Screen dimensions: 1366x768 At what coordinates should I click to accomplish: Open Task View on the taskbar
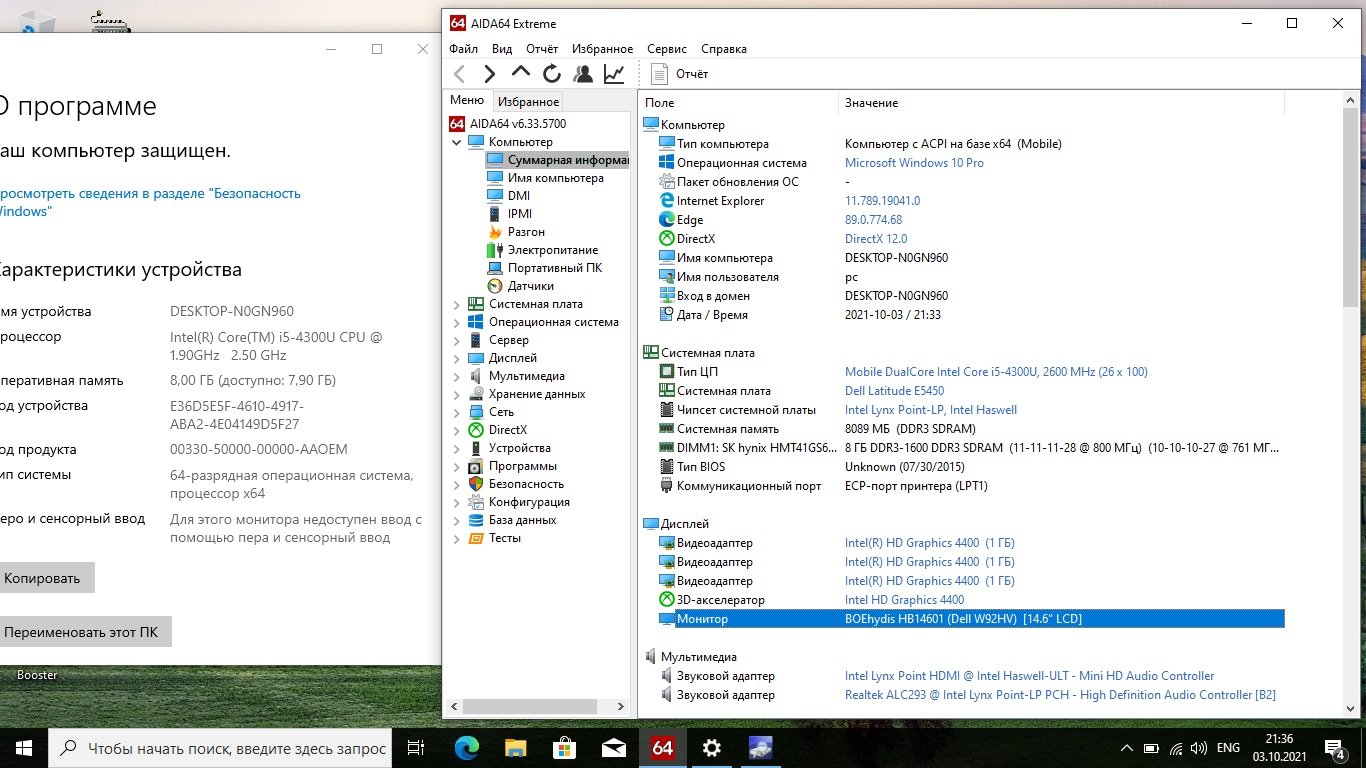pyautogui.click(x=417, y=748)
